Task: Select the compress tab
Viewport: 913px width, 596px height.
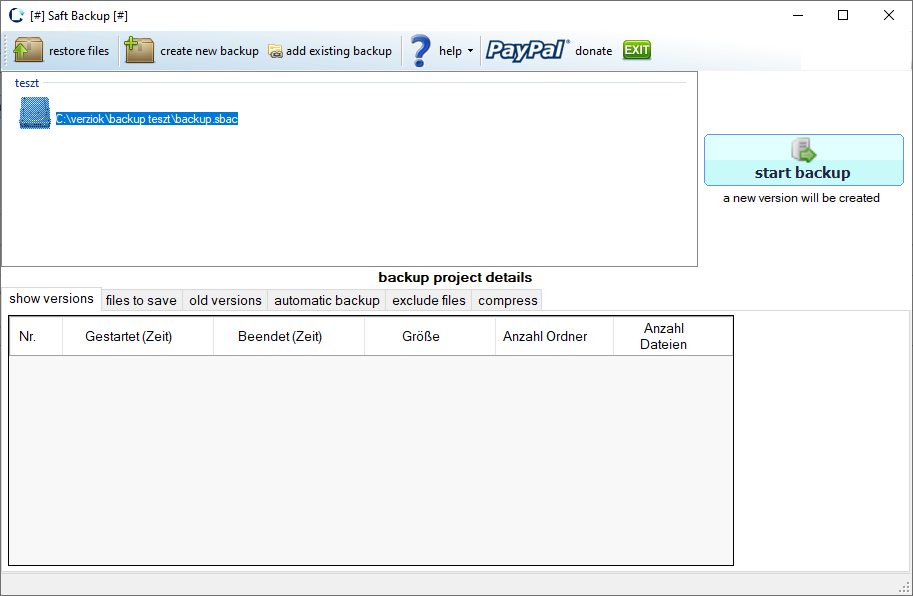Action: pyautogui.click(x=508, y=300)
